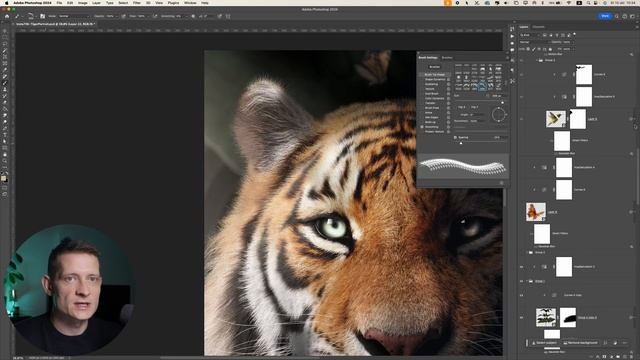Hide the Group 1 copy 2 layer
This screenshot has height=360, width=640.
522,318
